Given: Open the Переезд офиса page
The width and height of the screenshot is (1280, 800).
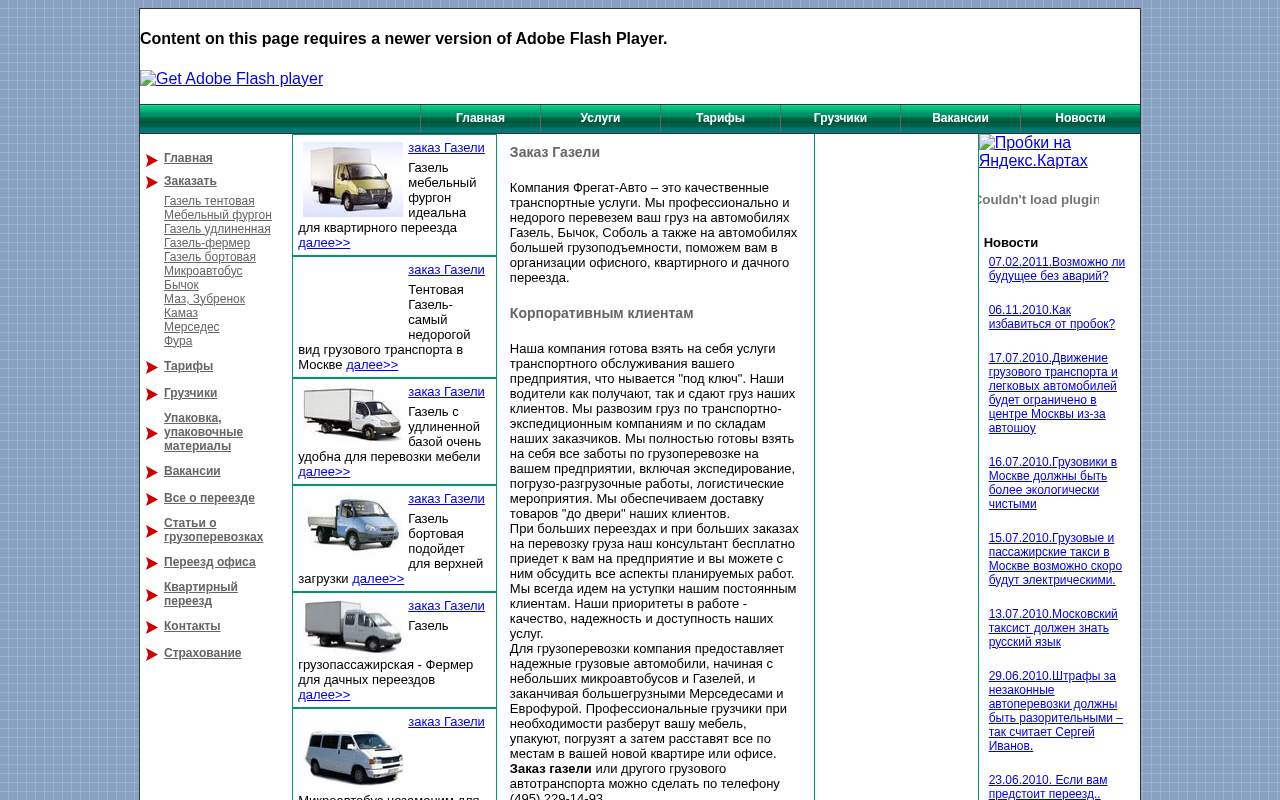Looking at the screenshot, I should tap(210, 562).
